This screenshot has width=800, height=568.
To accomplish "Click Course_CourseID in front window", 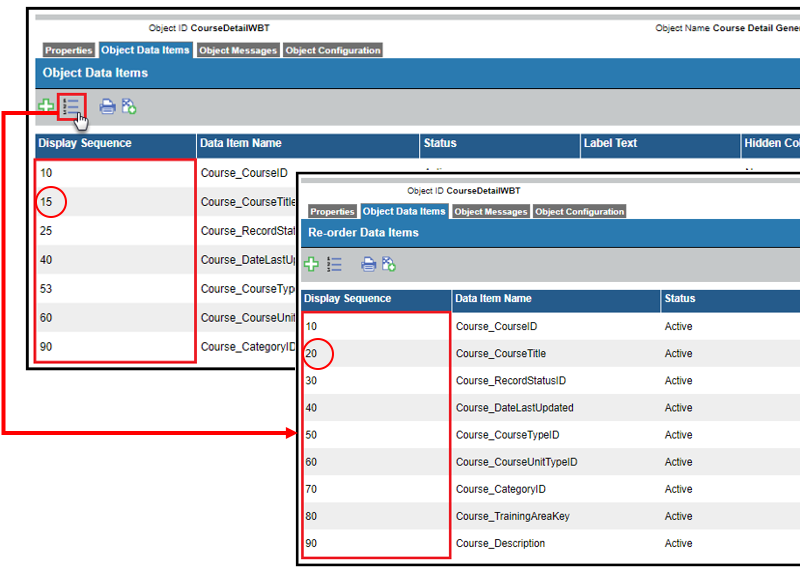I will (496, 327).
